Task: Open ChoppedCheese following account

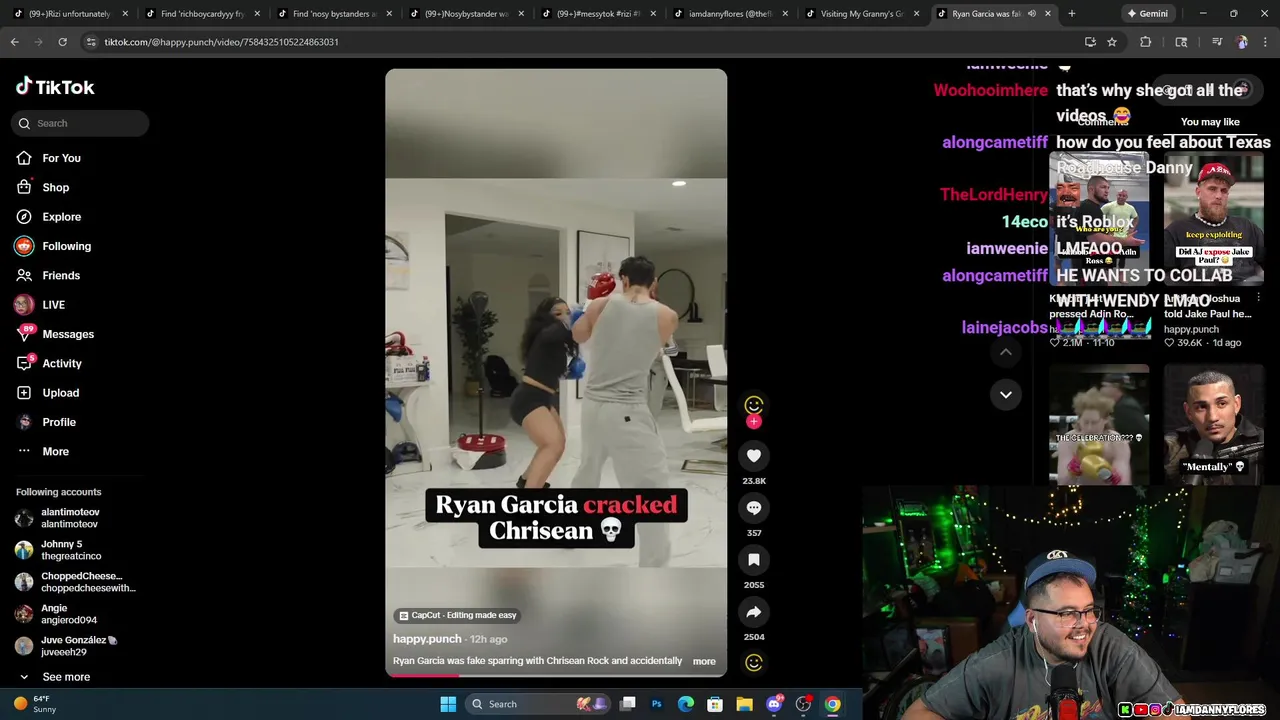Action: (x=80, y=582)
